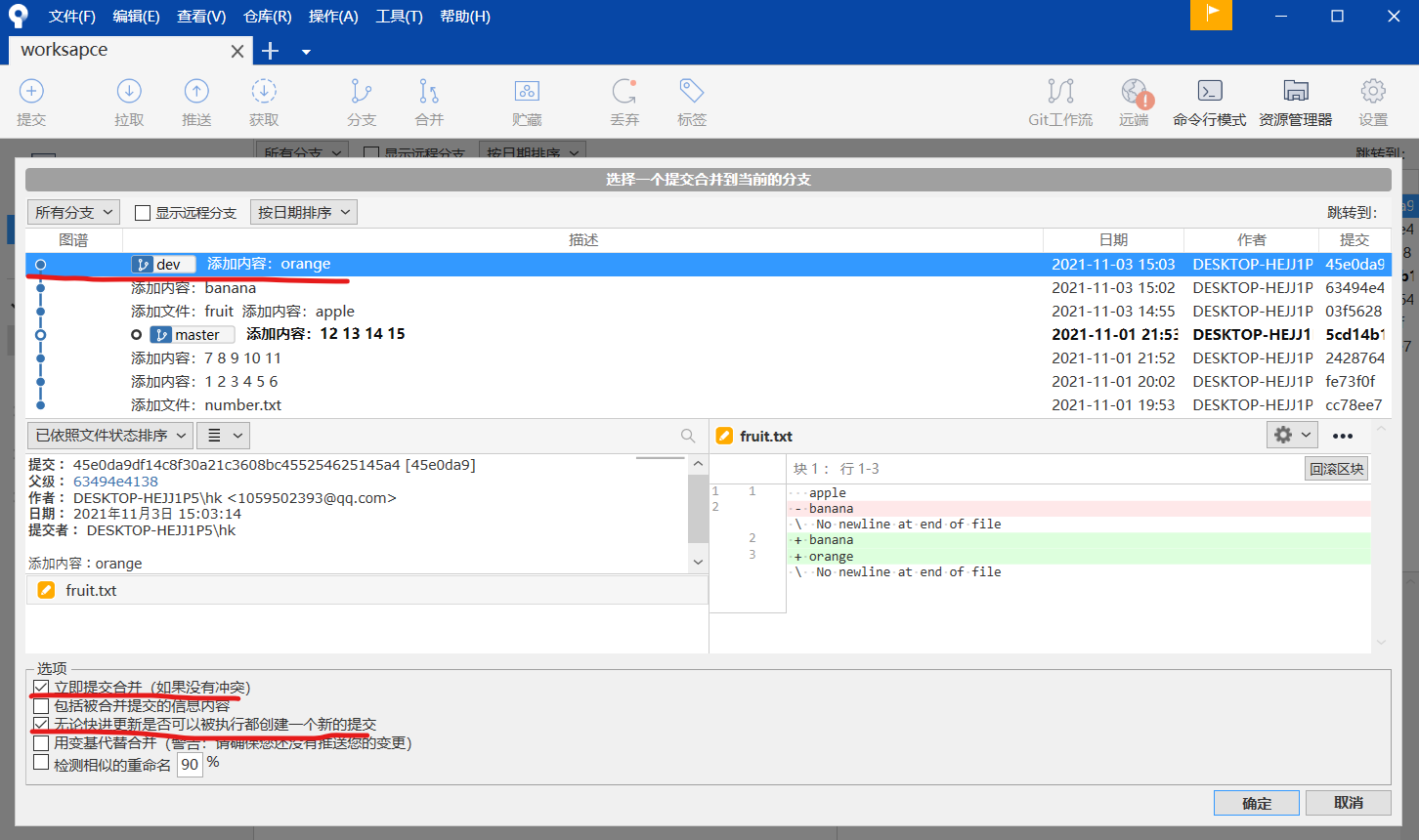Open the diff gear settings dropdown

tap(1292, 435)
